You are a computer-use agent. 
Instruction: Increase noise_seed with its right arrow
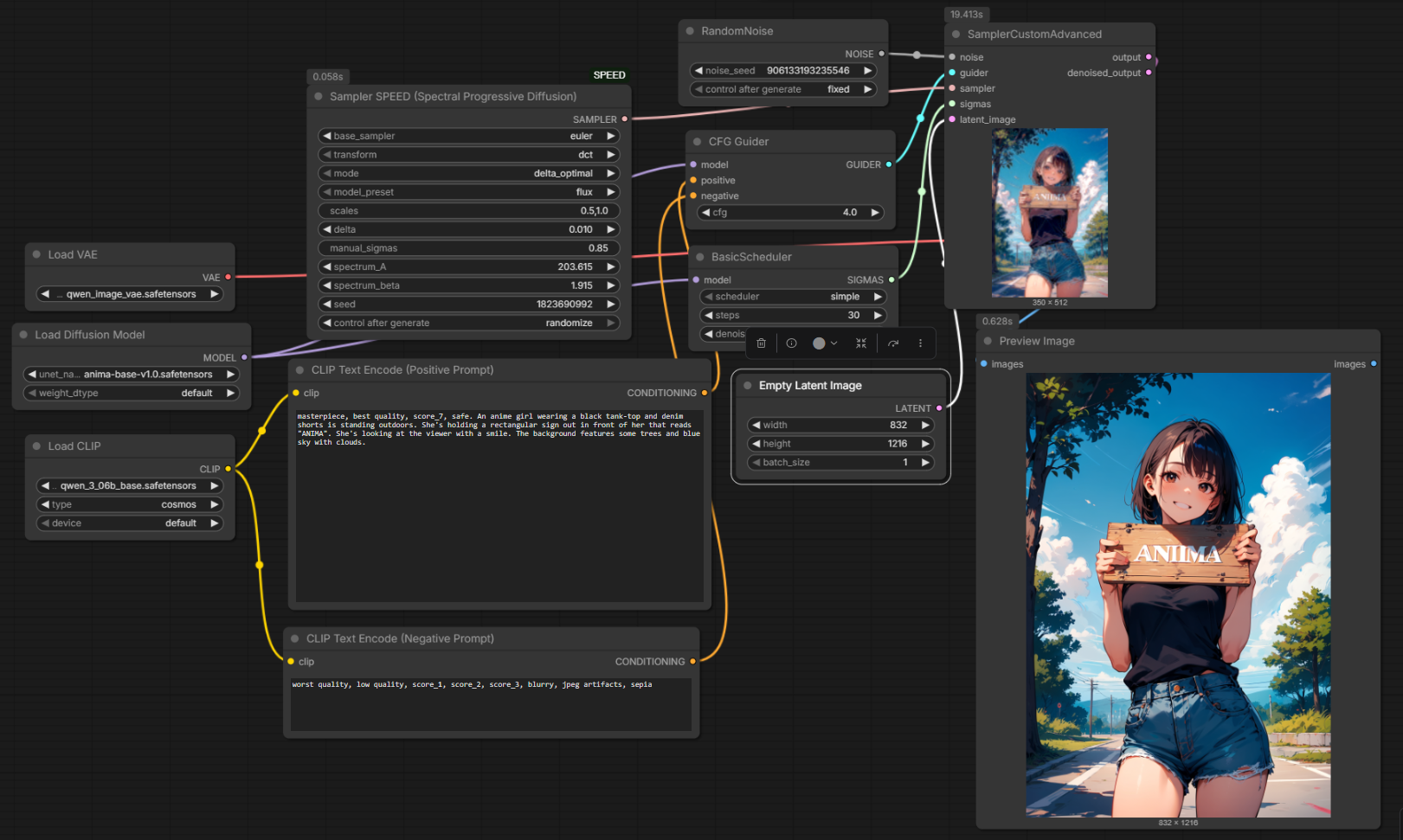[x=867, y=70]
